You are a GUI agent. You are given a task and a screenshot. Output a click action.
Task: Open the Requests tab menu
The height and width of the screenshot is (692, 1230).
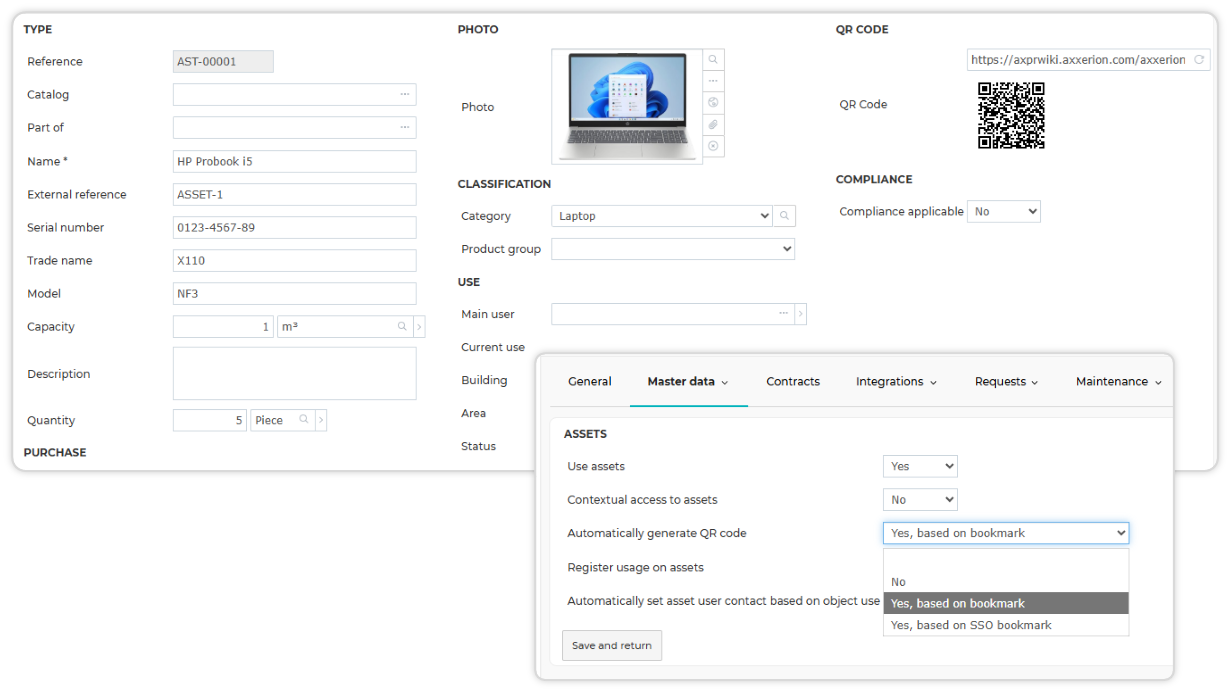click(1007, 381)
